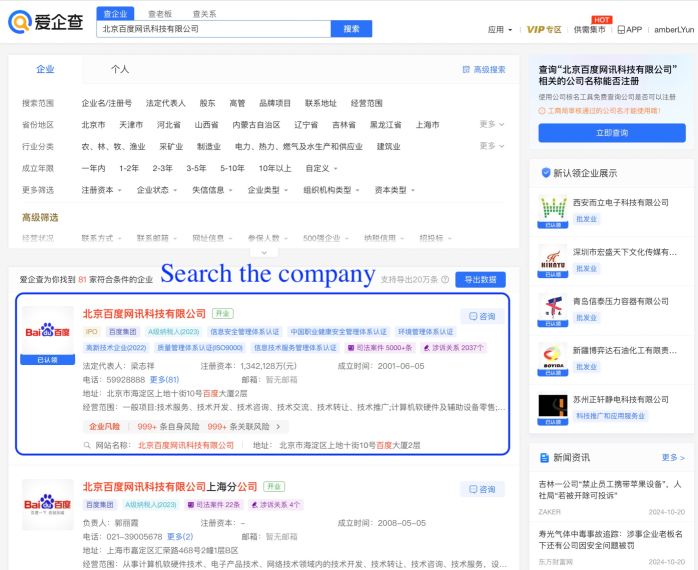Viewport: 698px width, 570px height.
Task: Filter industry by 制造业
Action: [x=209, y=147]
